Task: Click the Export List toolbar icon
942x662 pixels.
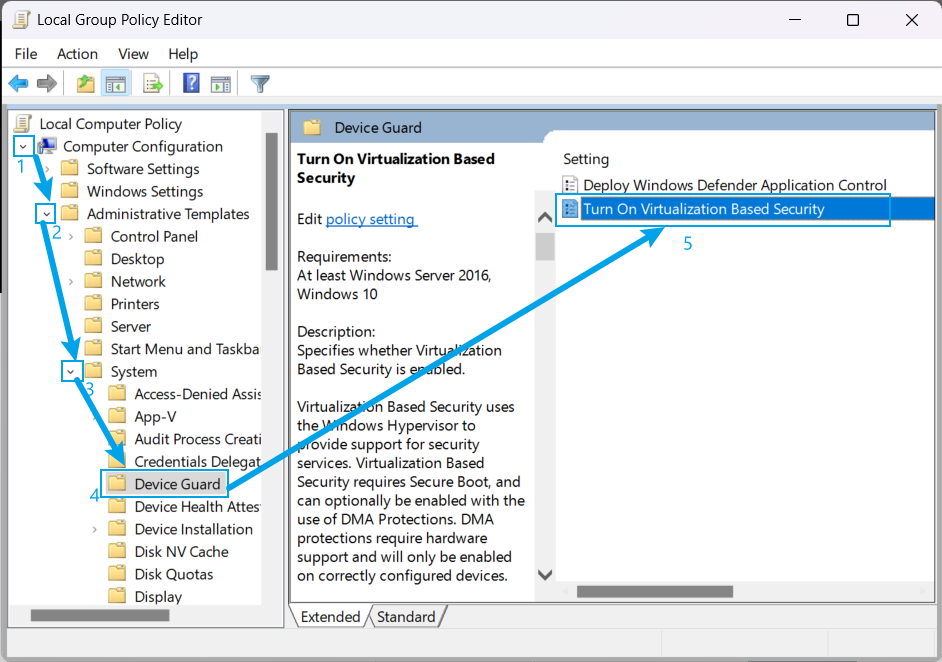Action: tap(153, 84)
